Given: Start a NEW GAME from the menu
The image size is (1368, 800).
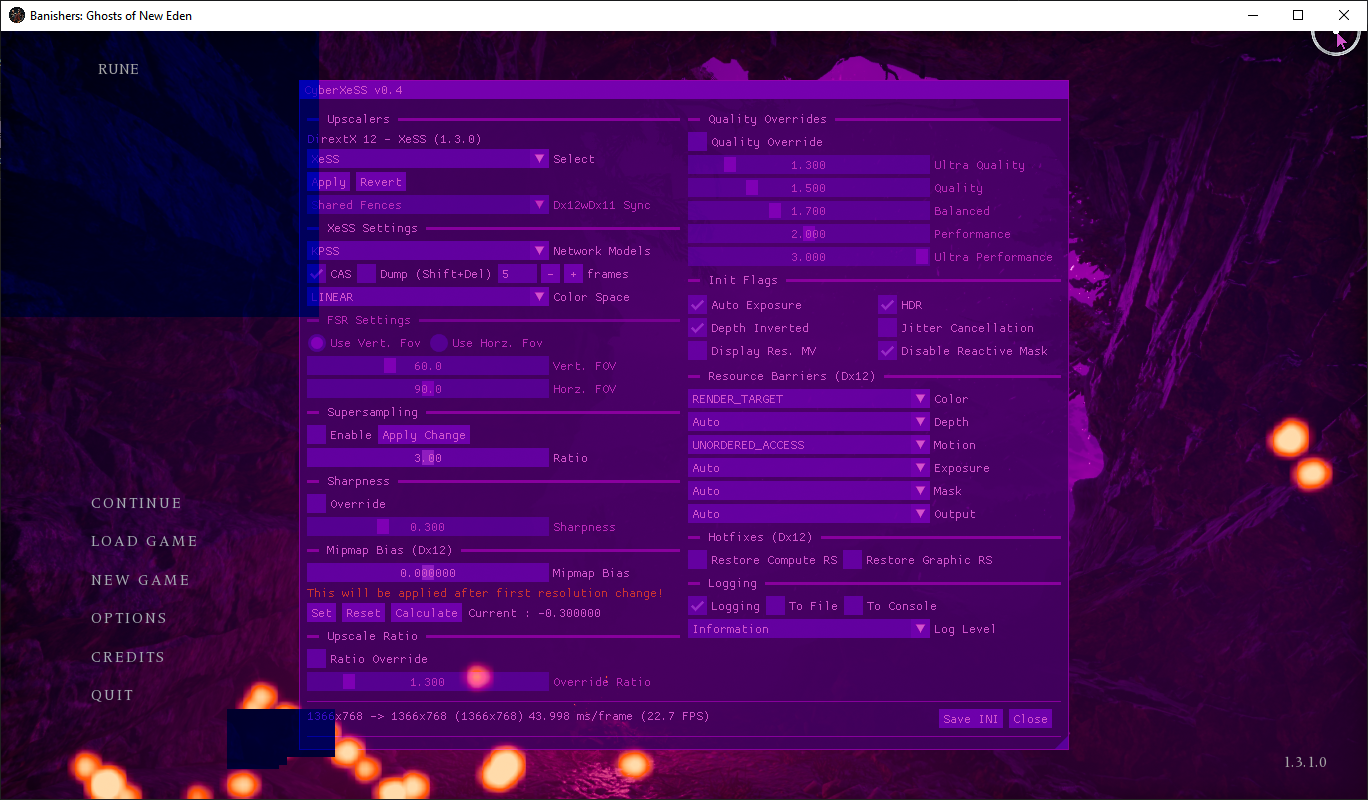Looking at the screenshot, I should (x=140, y=580).
